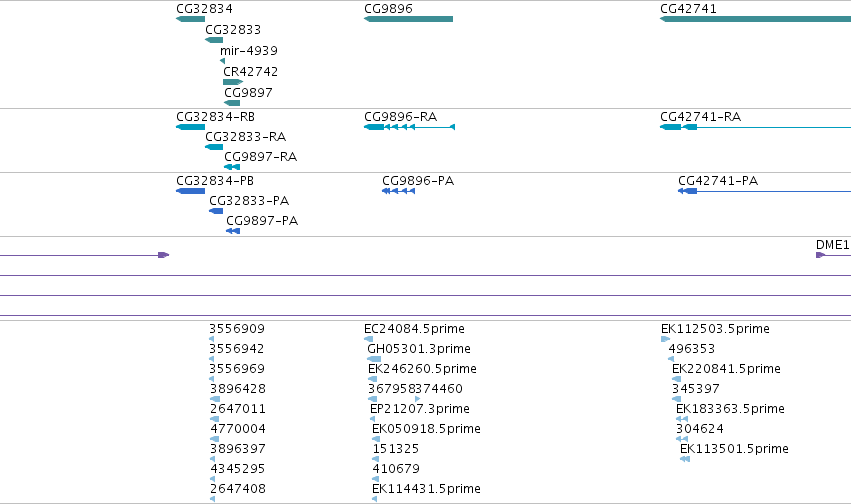Screen dimensions: 851x504
Task: Select the CG32834-RB transcript bar
Action: point(190,127)
